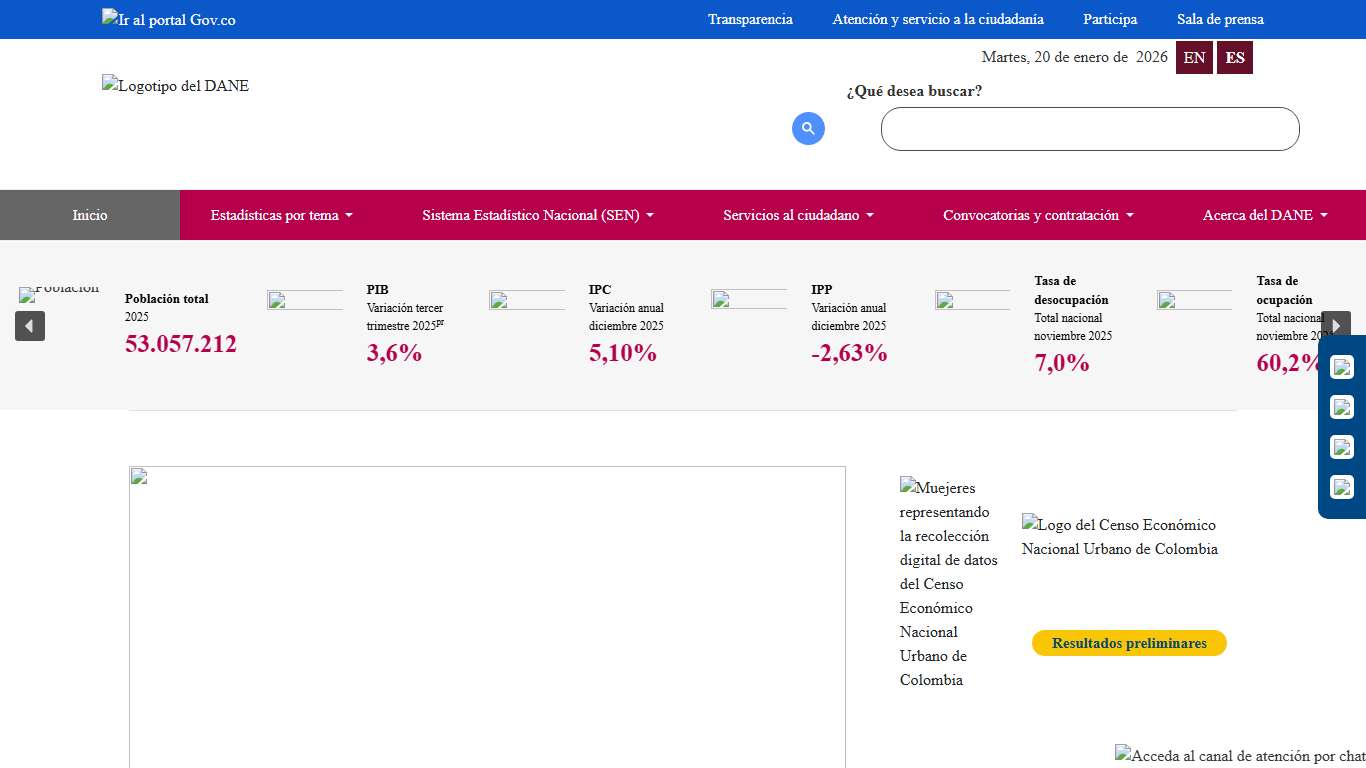Go to the Inicio tab

click(90, 215)
